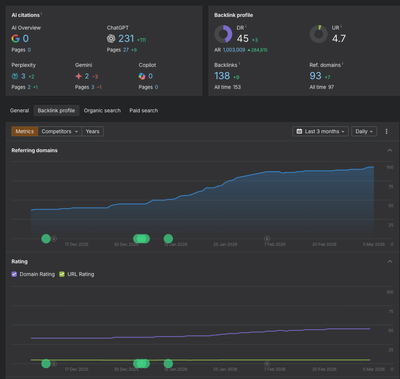Open the 93 referring domains link

pyautogui.click(x=315, y=76)
